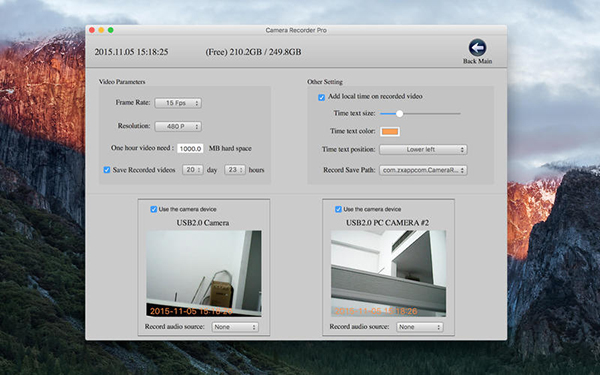Open the Resolution 480 P dropdown

pyautogui.click(x=178, y=126)
